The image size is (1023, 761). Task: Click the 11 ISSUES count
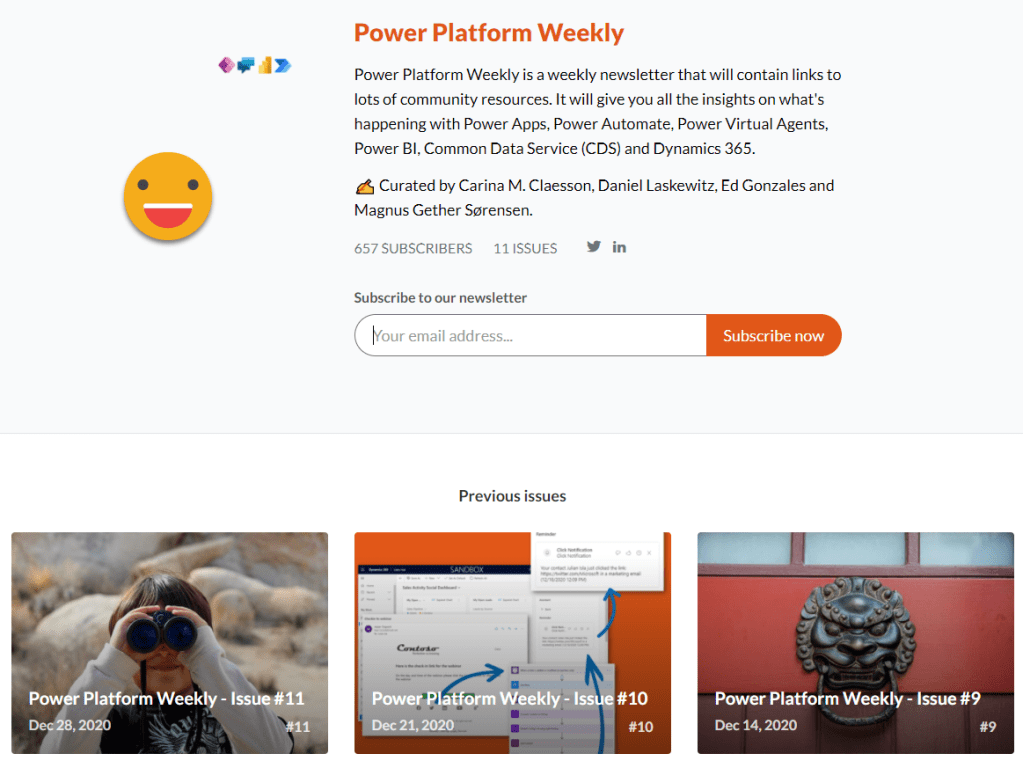point(525,248)
